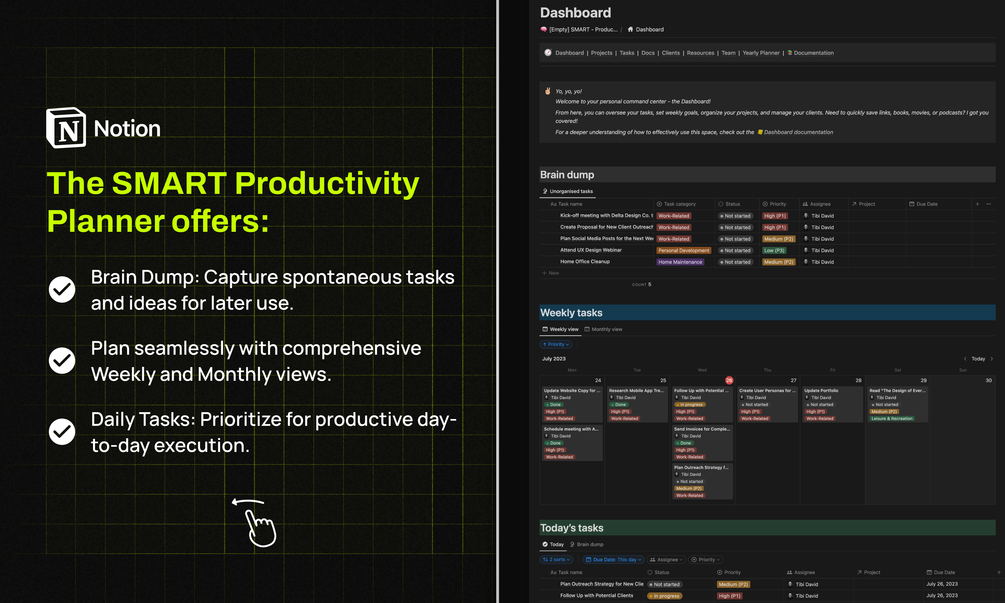Open Send Invoices for Comple... card
Screen dimensions: 1005x603
point(702,443)
